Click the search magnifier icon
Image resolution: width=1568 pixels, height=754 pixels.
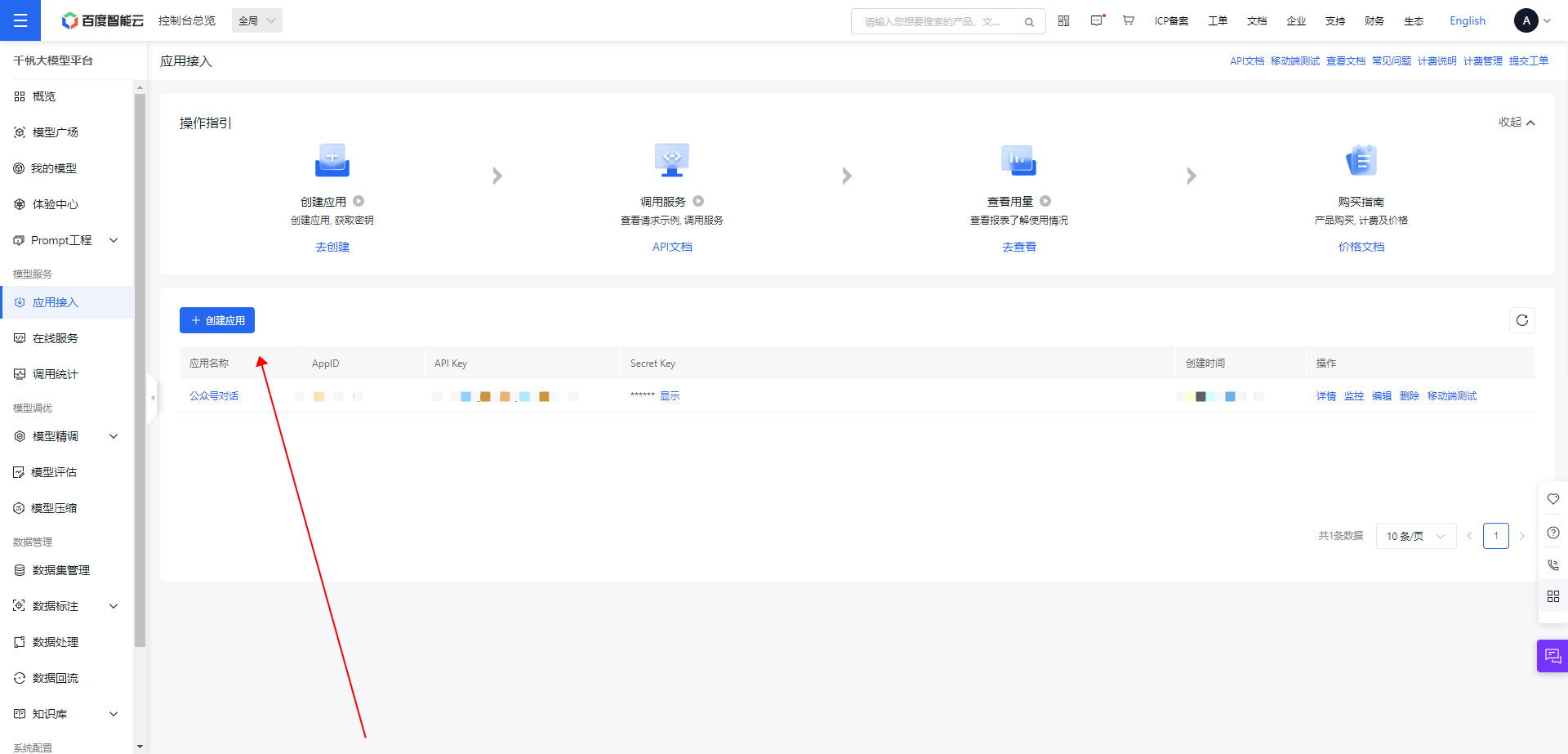(1030, 22)
